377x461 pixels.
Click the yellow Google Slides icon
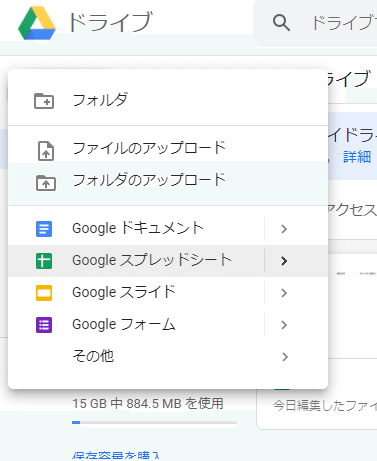point(44,293)
